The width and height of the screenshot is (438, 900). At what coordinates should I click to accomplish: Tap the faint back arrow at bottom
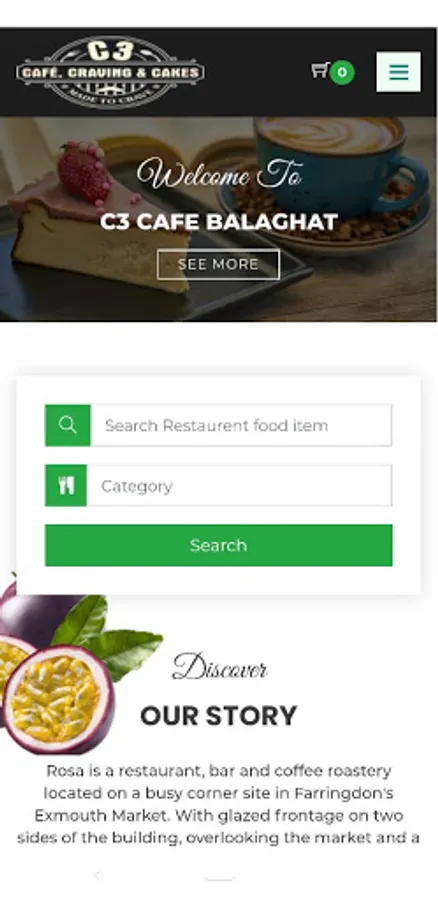tap(96, 875)
